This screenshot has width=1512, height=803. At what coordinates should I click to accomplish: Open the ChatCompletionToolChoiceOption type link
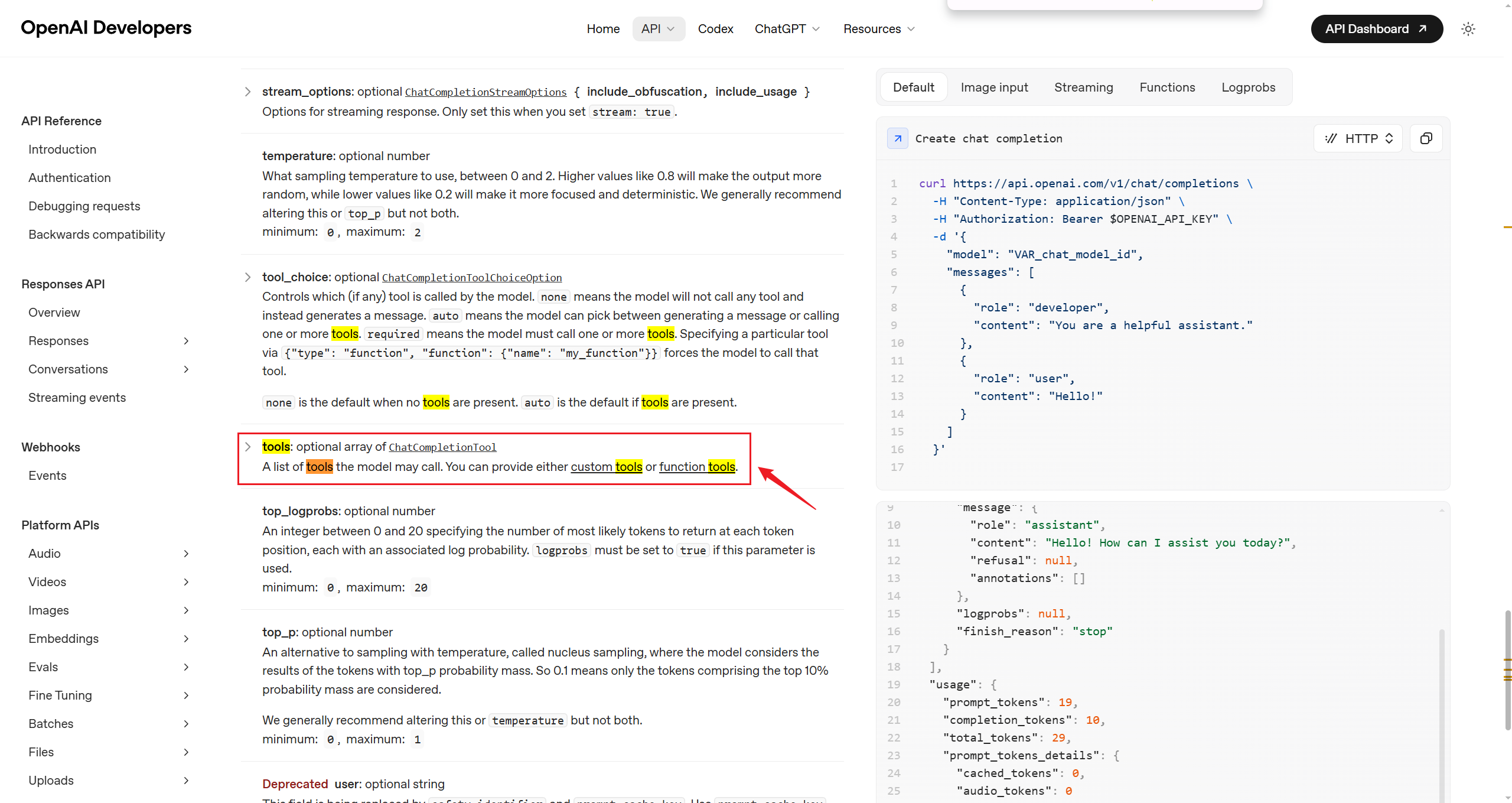click(x=472, y=278)
